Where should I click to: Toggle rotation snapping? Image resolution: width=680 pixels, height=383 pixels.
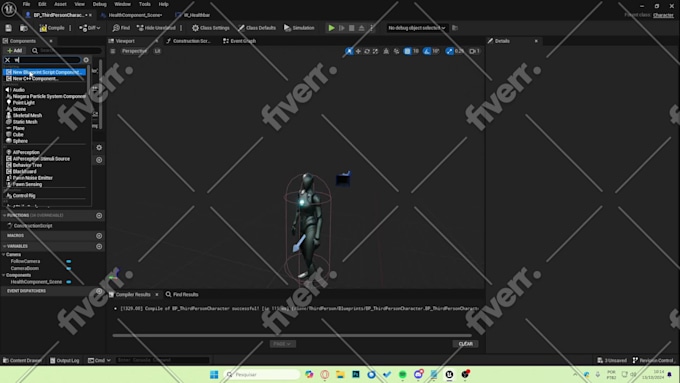coord(427,51)
